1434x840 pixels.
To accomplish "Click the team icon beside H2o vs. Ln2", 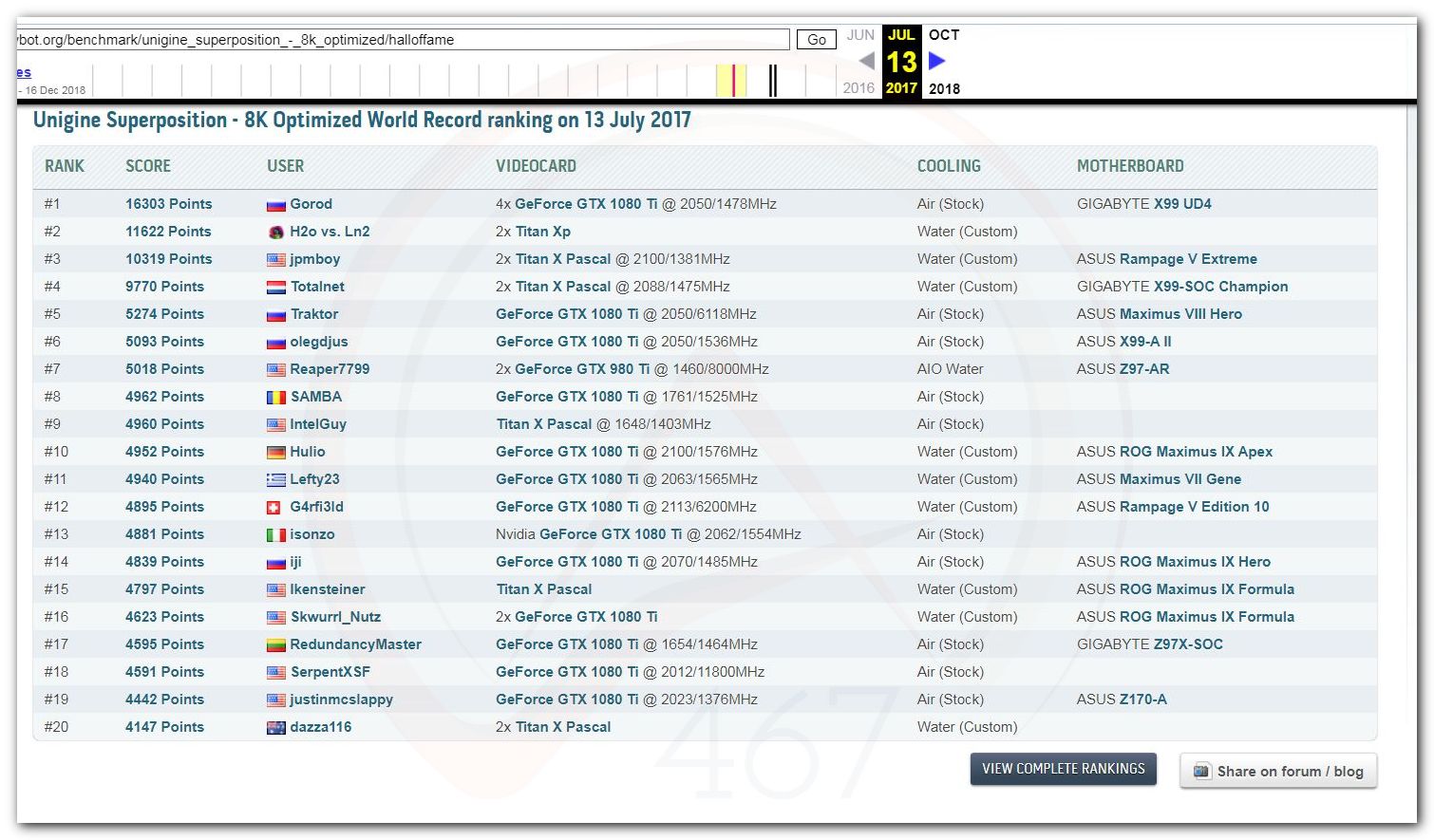I will (276, 233).
